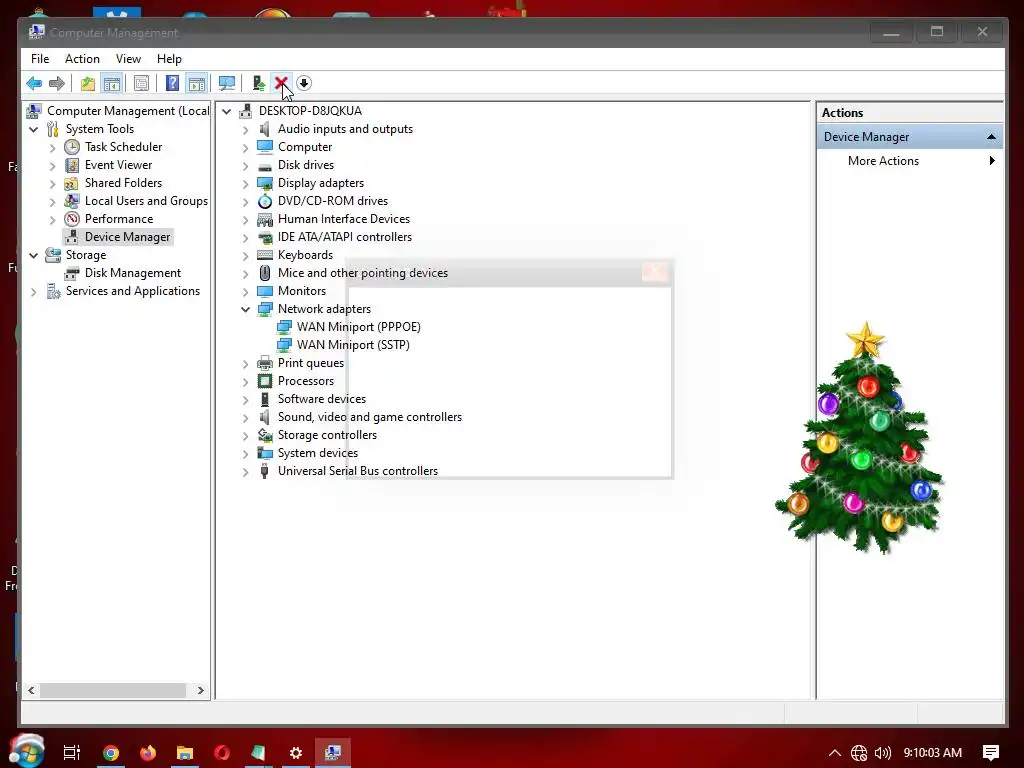The height and width of the screenshot is (768, 1024).
Task: Click the left pane horizontal scrollbar track
Action: pos(114,690)
